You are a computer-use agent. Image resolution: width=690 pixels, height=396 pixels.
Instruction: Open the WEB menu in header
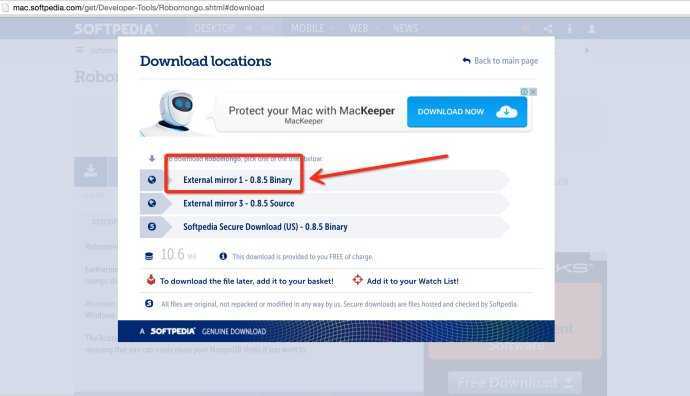[358, 28]
